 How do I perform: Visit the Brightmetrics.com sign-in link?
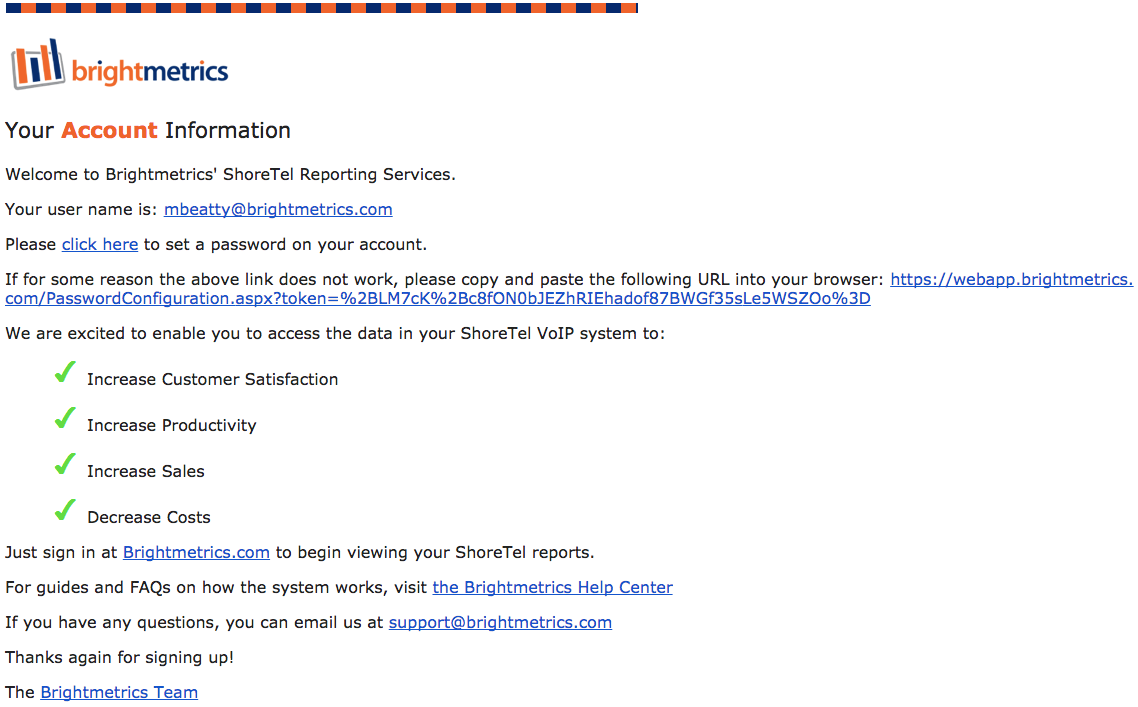pos(196,552)
